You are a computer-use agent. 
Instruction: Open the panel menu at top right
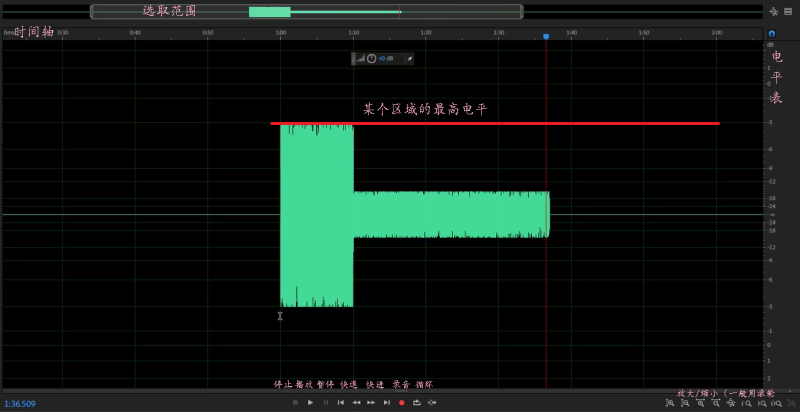pyautogui.click(x=789, y=12)
